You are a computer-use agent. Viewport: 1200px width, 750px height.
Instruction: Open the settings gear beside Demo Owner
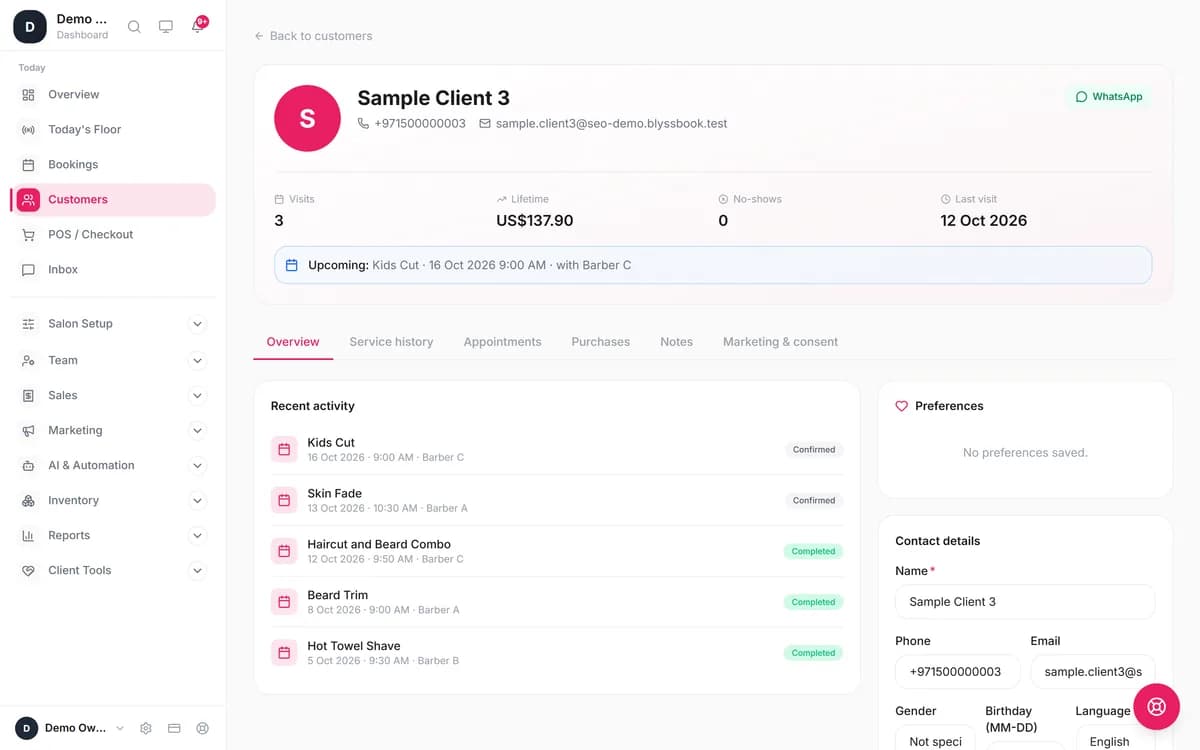click(146, 728)
